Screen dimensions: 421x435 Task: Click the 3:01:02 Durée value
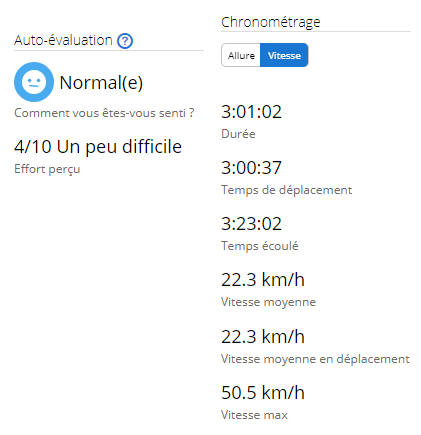tap(251, 112)
